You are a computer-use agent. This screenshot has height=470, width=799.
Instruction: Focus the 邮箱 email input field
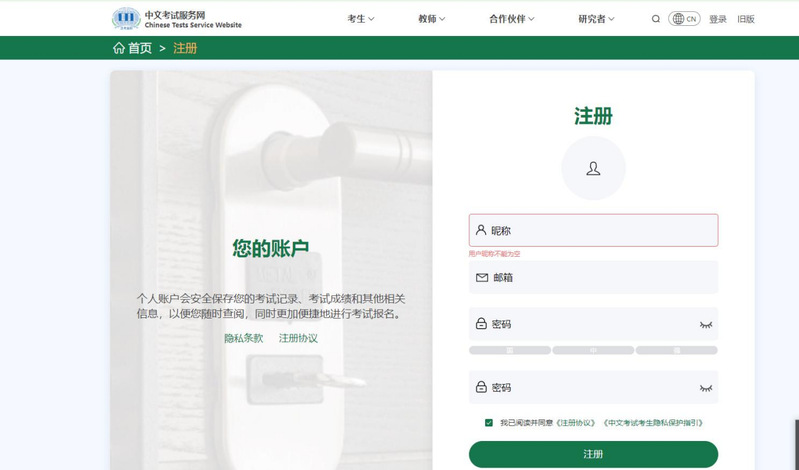[x=593, y=277]
